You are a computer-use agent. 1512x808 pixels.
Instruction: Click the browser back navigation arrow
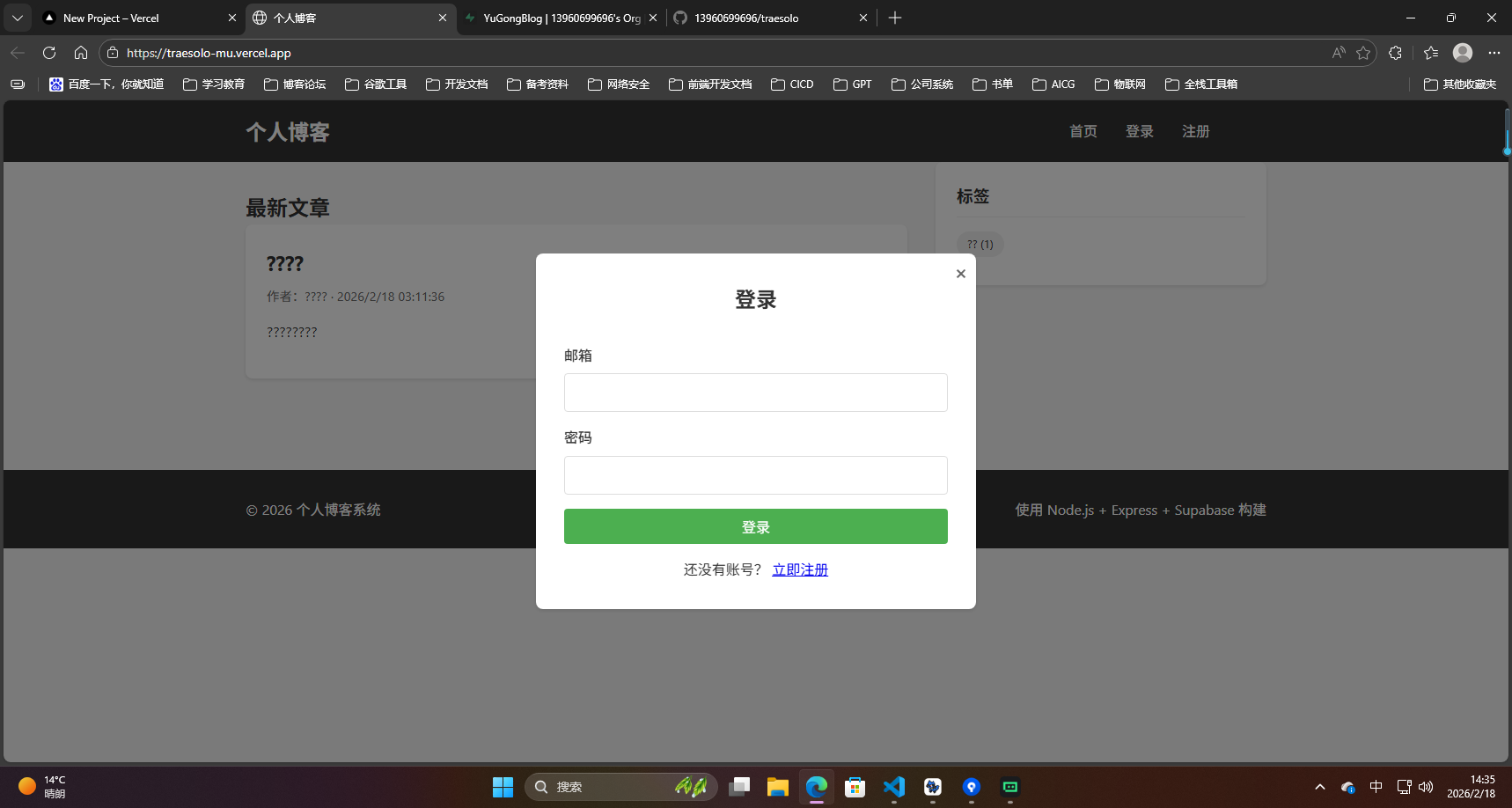(x=17, y=53)
